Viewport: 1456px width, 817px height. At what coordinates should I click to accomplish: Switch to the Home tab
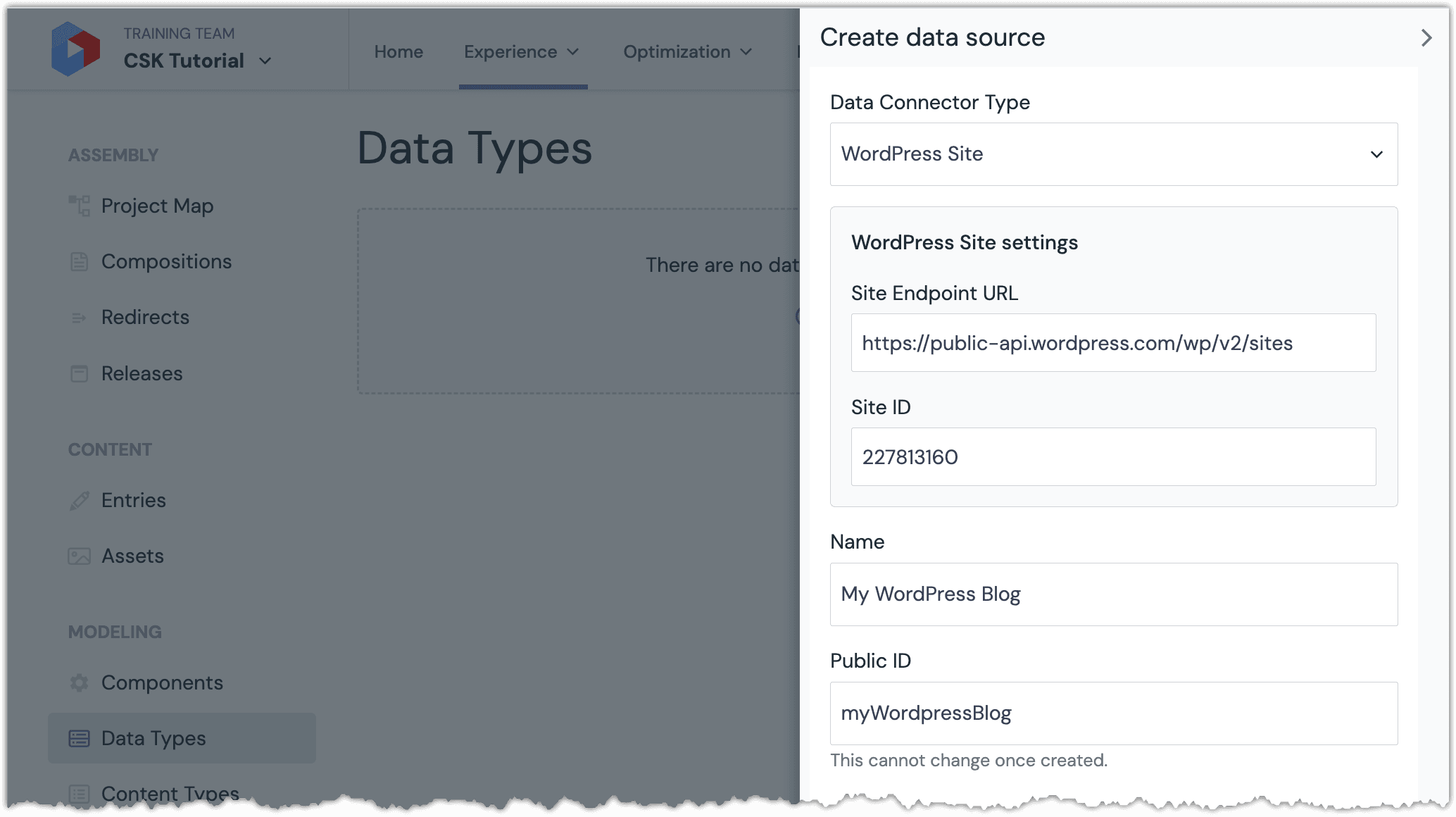point(399,52)
